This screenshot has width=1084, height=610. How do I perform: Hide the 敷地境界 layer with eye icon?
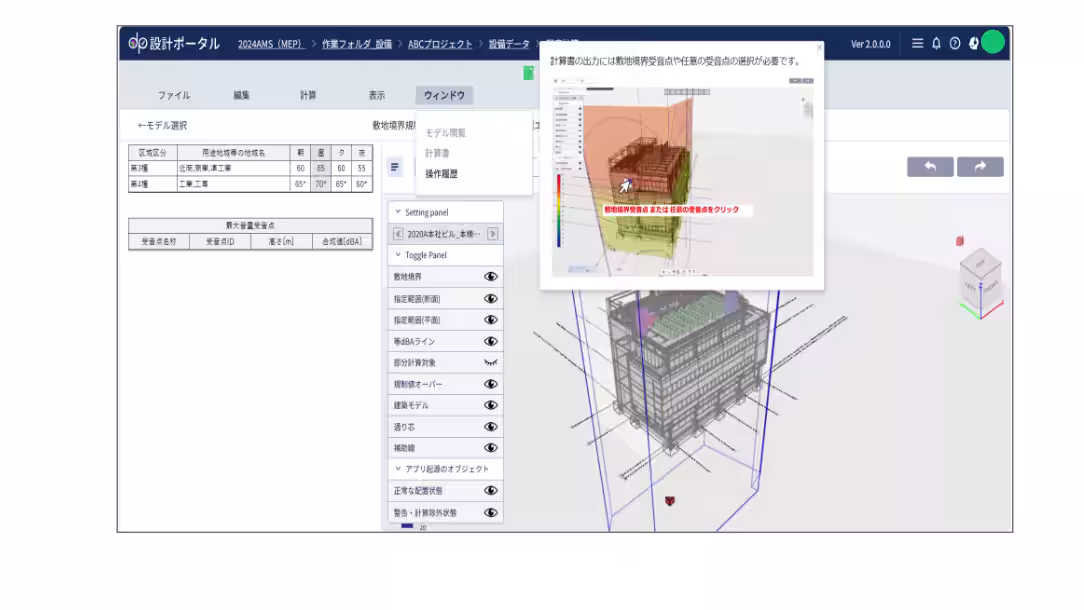click(x=491, y=276)
